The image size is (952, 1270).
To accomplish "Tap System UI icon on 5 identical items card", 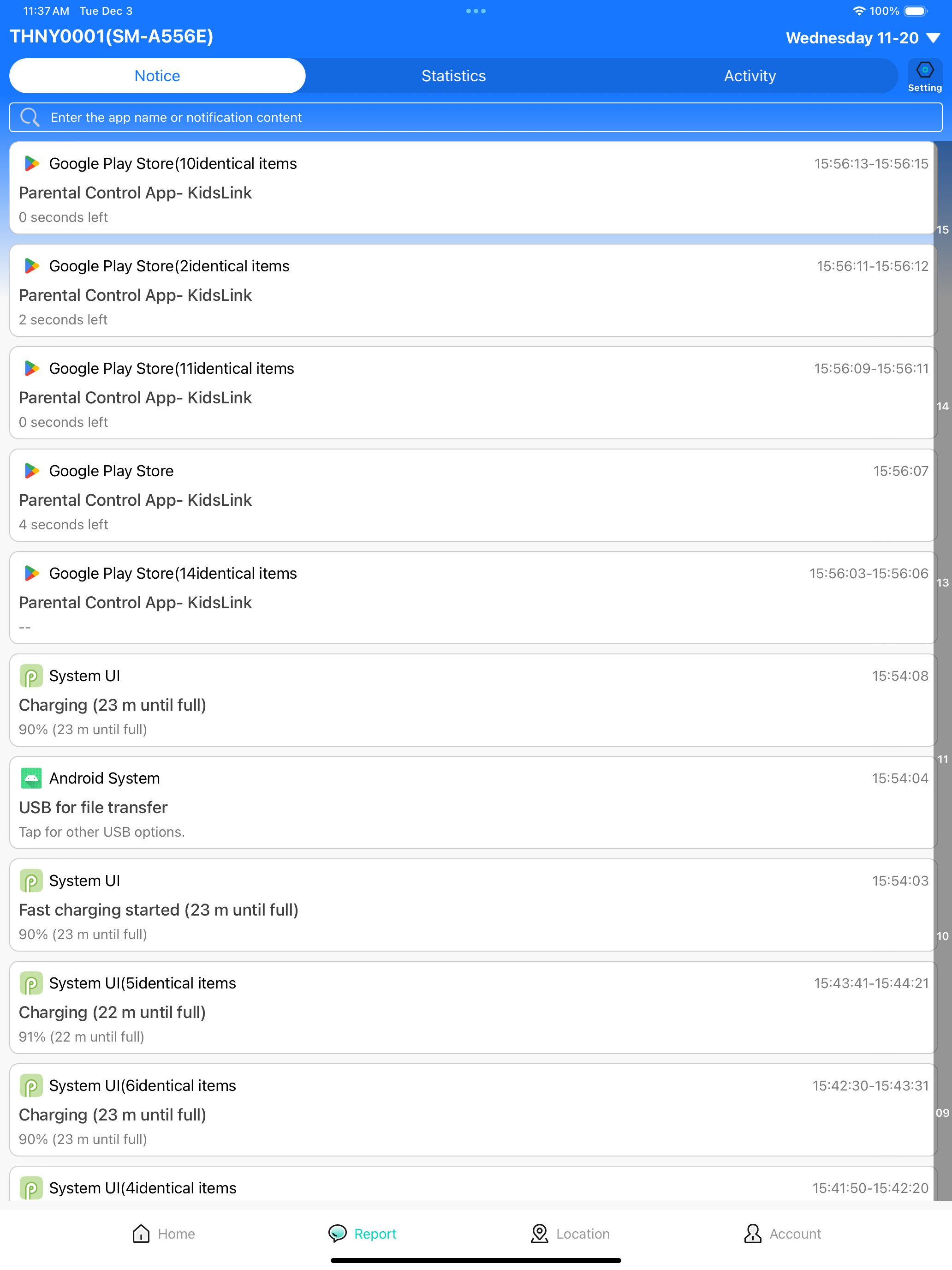I will click(x=31, y=983).
